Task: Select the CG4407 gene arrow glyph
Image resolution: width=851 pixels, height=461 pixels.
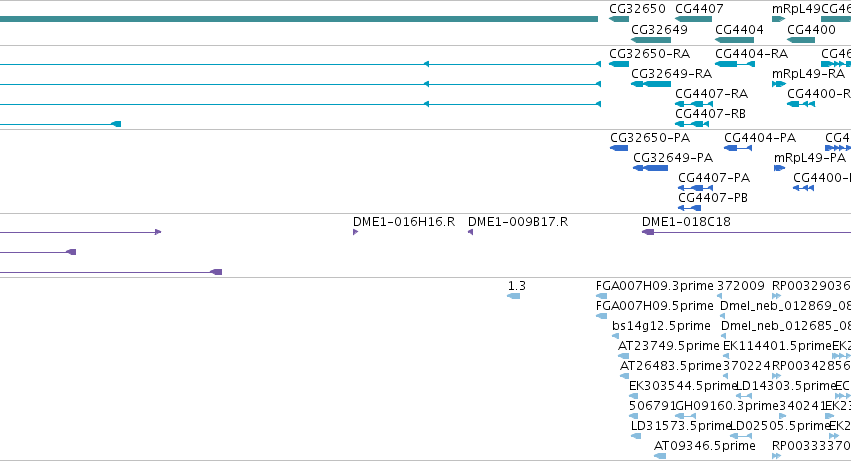Action: (694, 19)
